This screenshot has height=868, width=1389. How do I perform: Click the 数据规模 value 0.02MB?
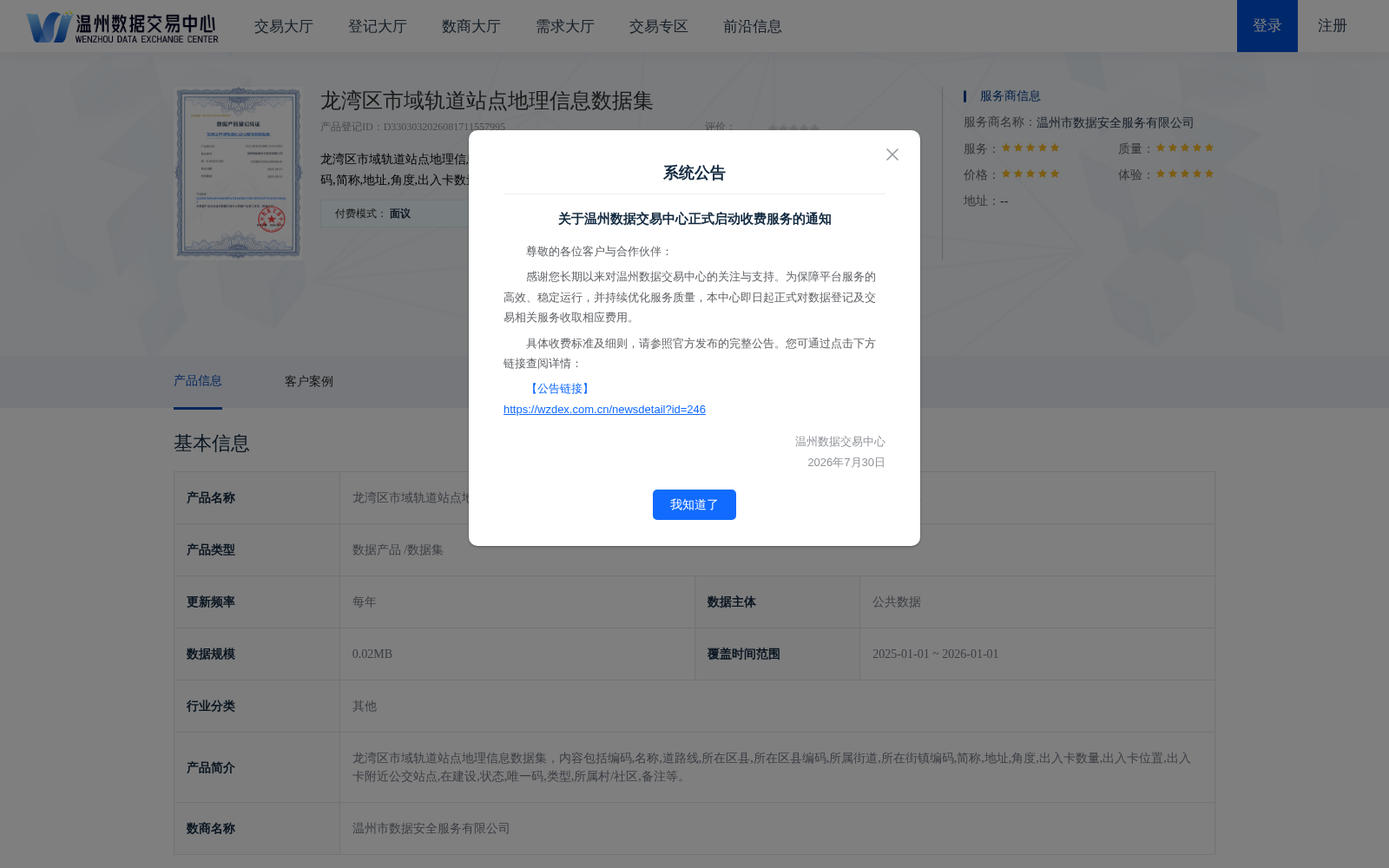tap(372, 654)
